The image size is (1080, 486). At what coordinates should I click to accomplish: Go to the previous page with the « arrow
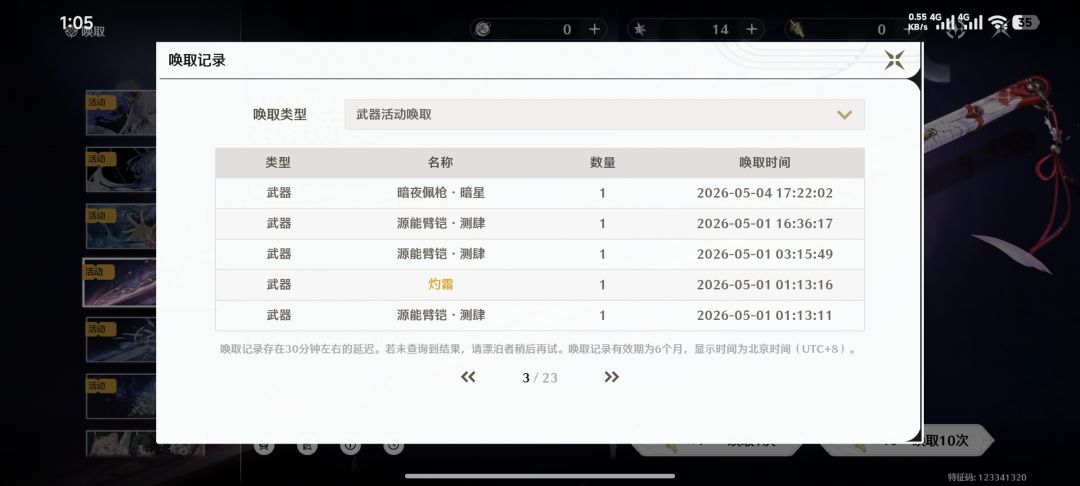pyautogui.click(x=468, y=377)
